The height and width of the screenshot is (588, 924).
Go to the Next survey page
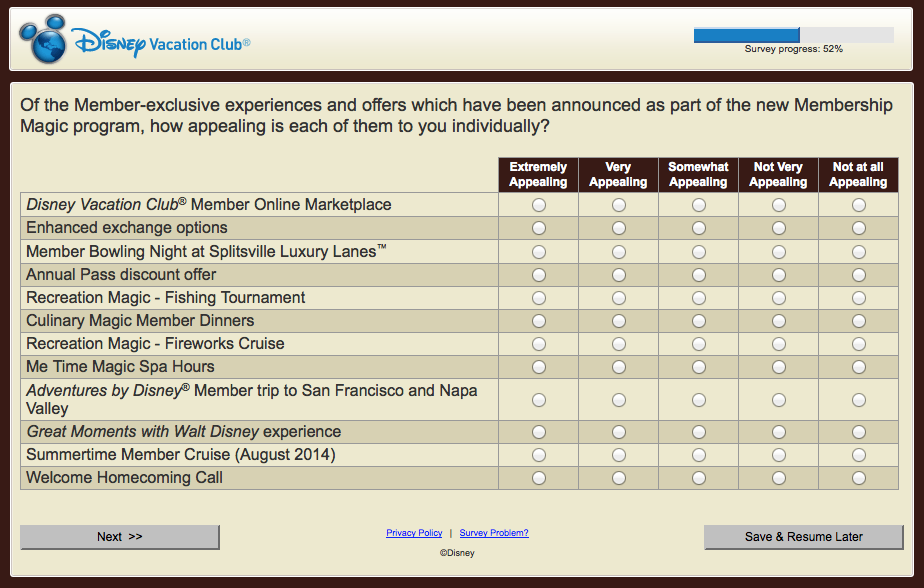click(x=120, y=537)
